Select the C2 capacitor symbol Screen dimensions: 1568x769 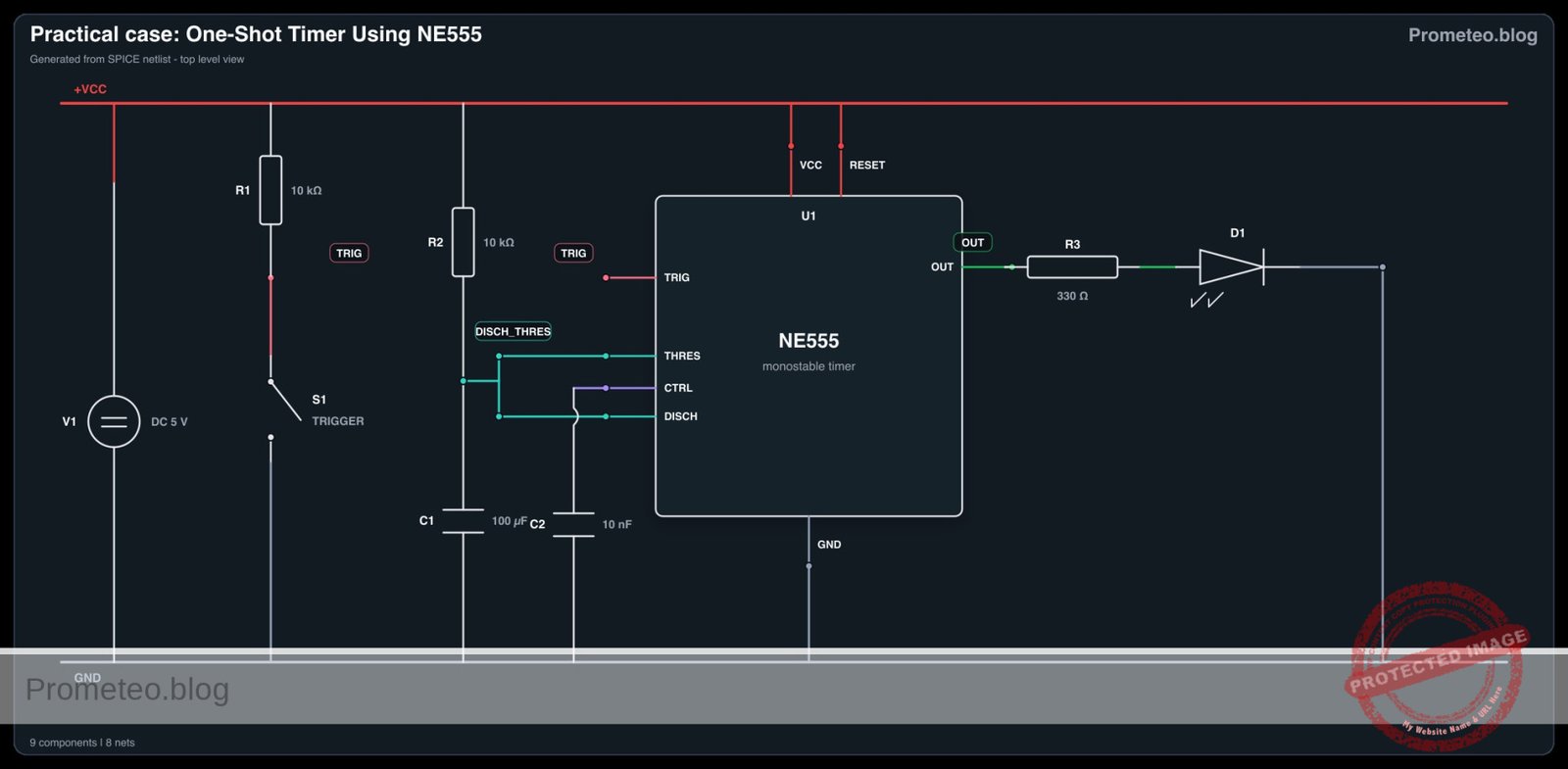pyautogui.click(x=573, y=524)
